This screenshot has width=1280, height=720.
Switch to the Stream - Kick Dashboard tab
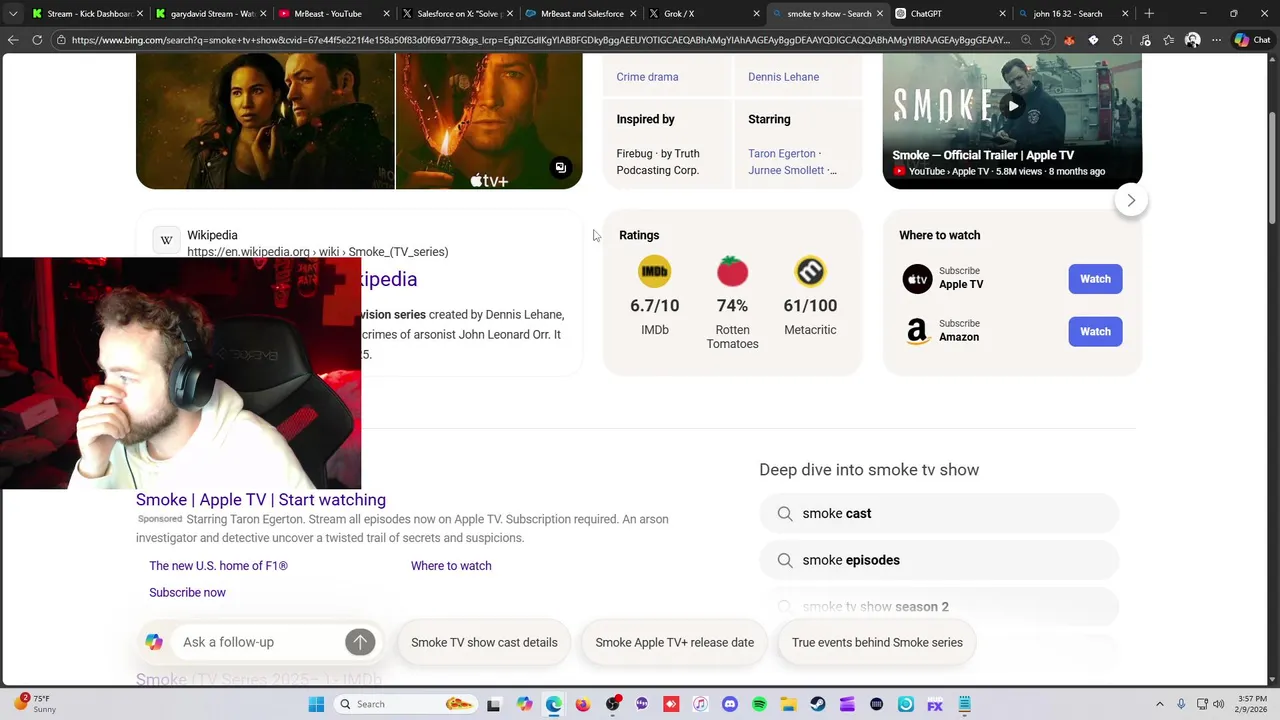coord(88,14)
